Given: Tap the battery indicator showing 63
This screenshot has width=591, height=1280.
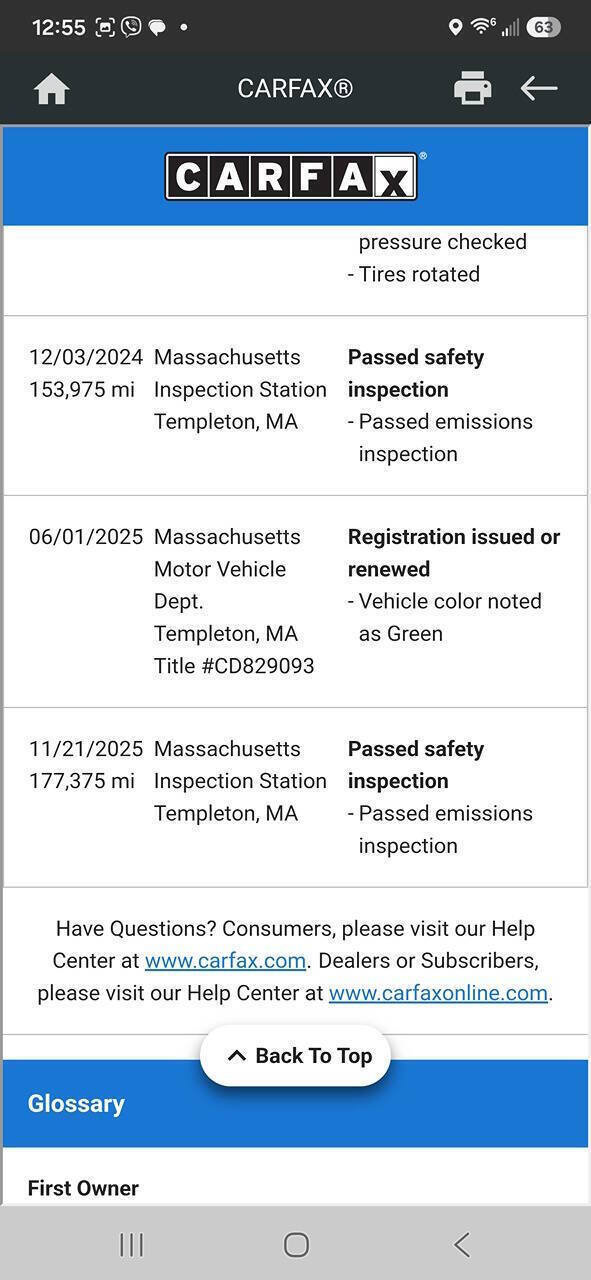Looking at the screenshot, I should (542, 27).
